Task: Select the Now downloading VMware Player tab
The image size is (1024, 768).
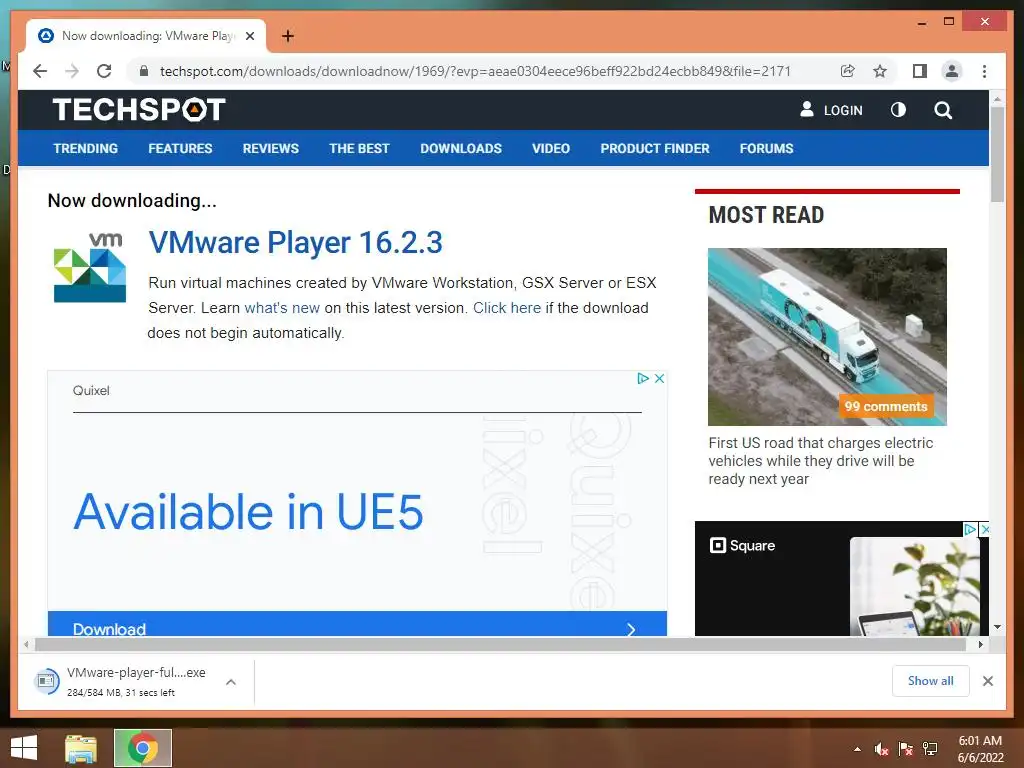Action: coord(146,36)
